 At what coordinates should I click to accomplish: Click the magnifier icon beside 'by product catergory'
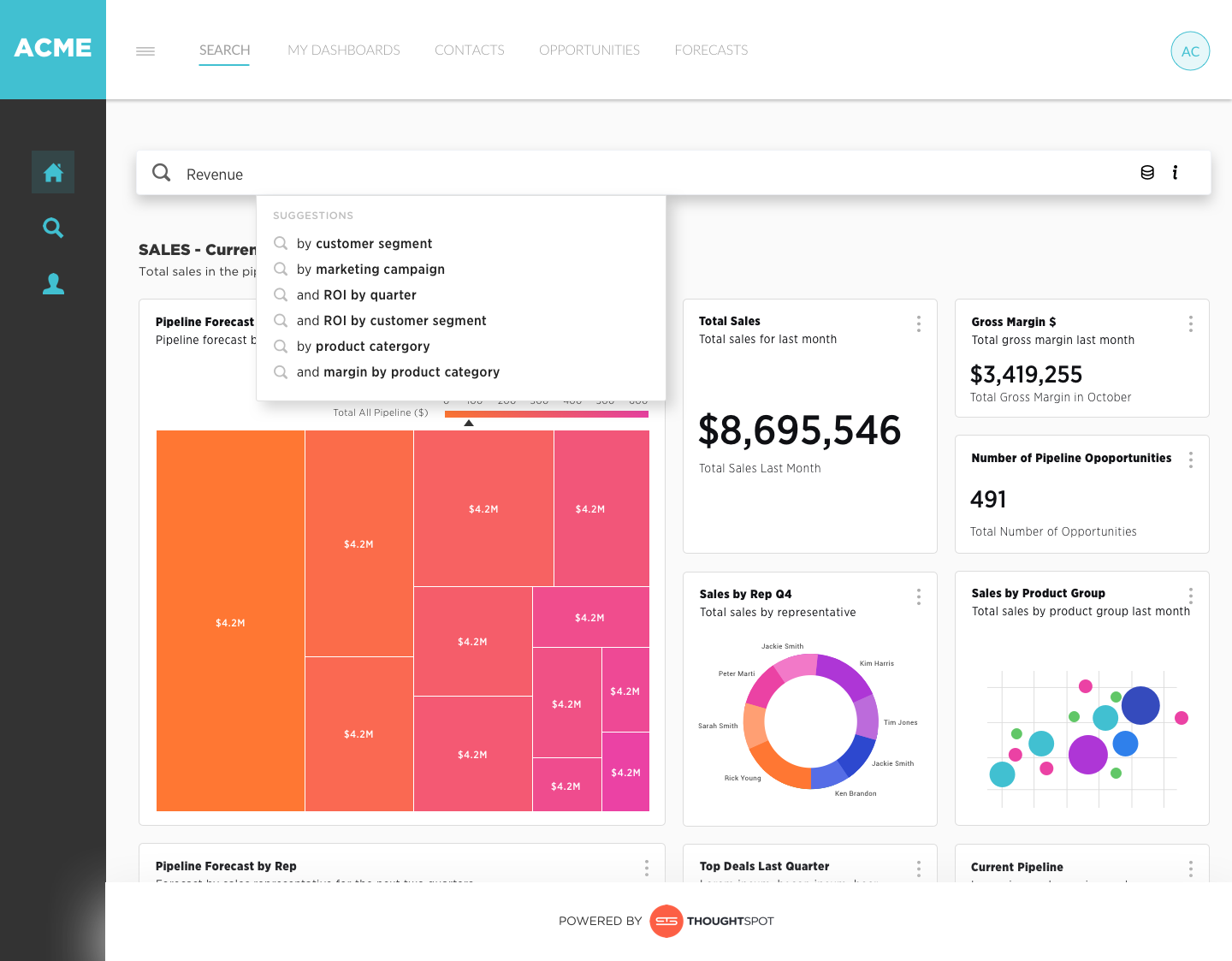point(281,346)
